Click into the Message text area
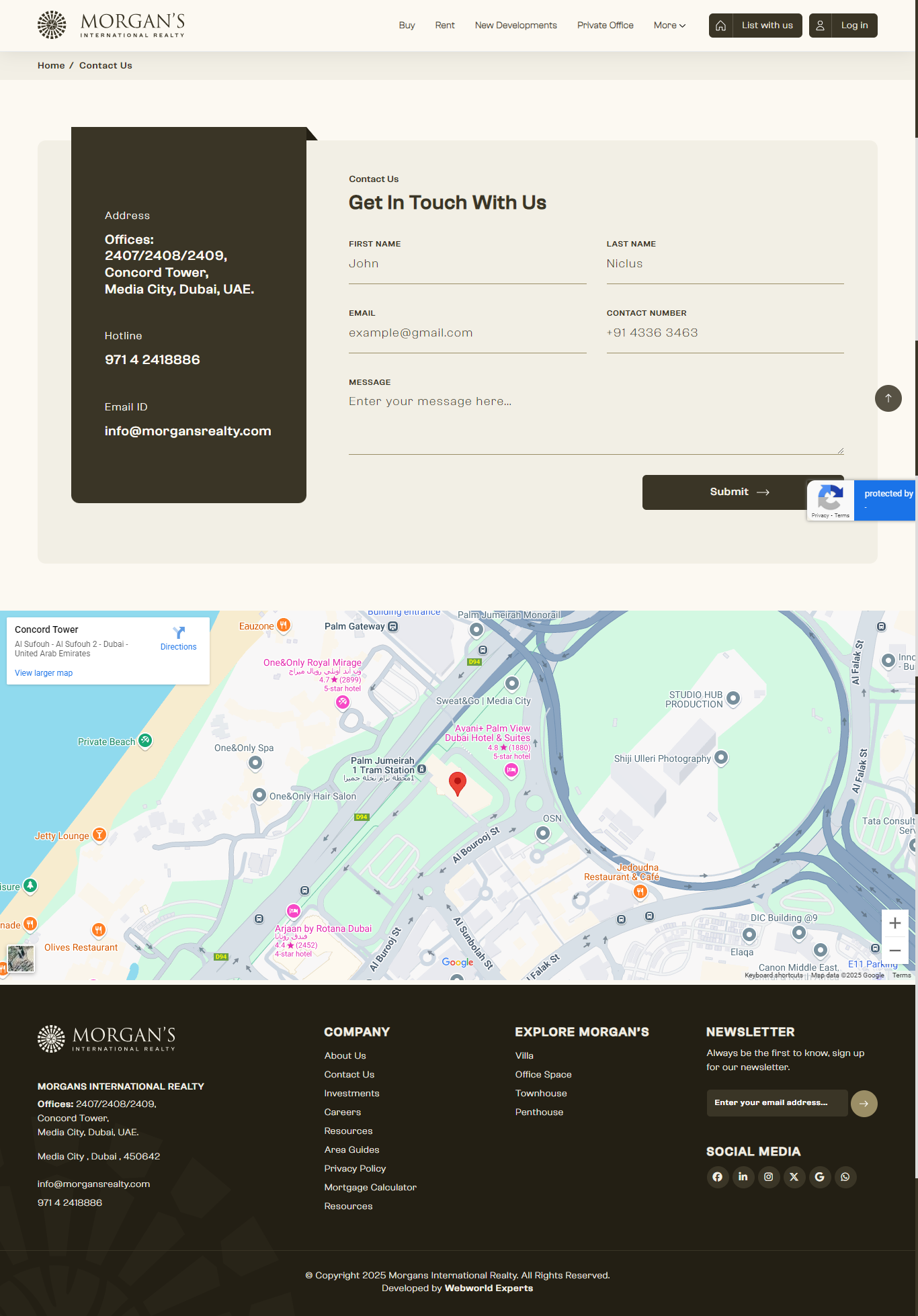 pyautogui.click(x=595, y=423)
